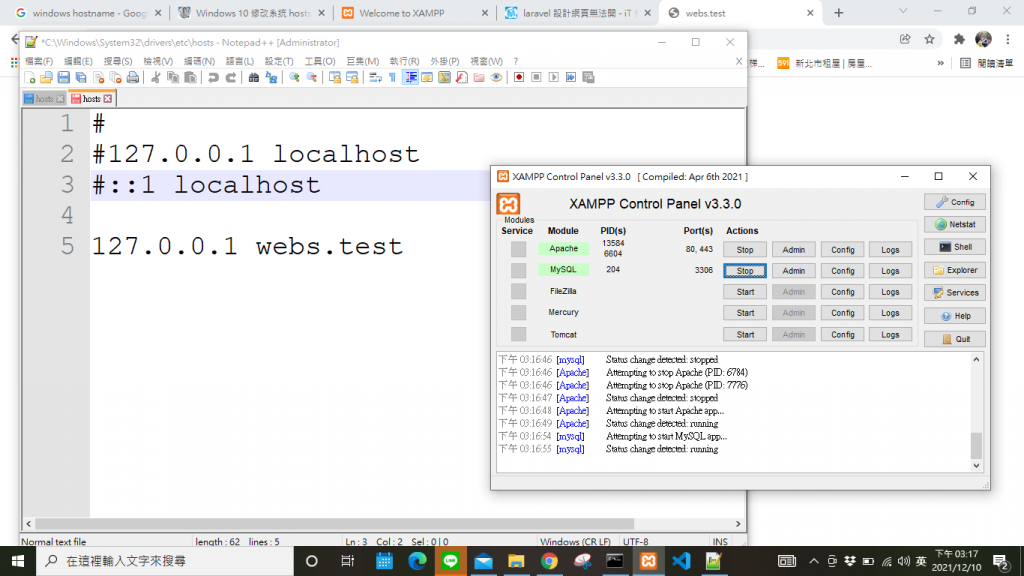
Task: Click the Print icon in Notepad++ toolbar
Action: 133,78
